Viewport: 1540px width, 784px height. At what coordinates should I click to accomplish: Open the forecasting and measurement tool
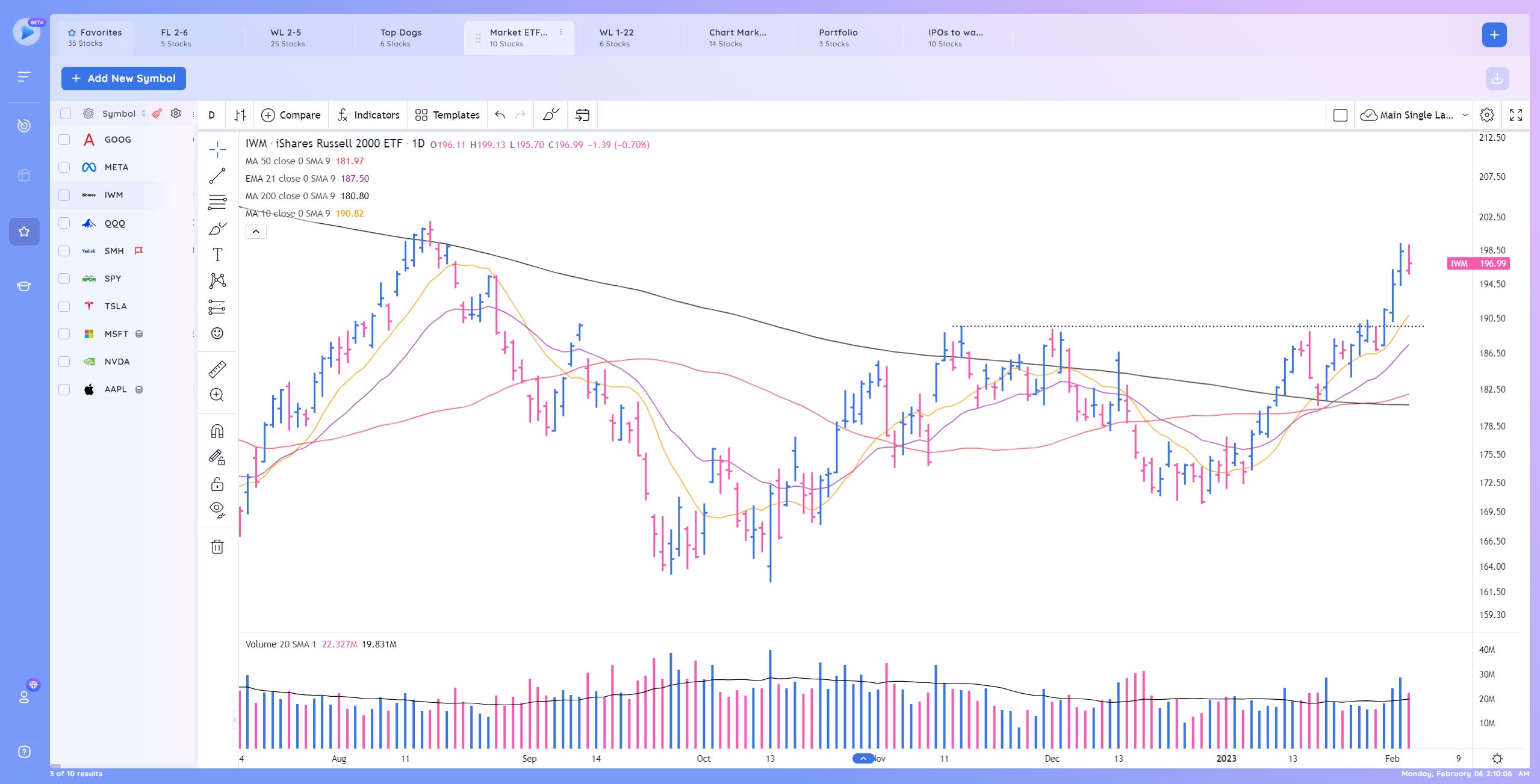(217, 307)
